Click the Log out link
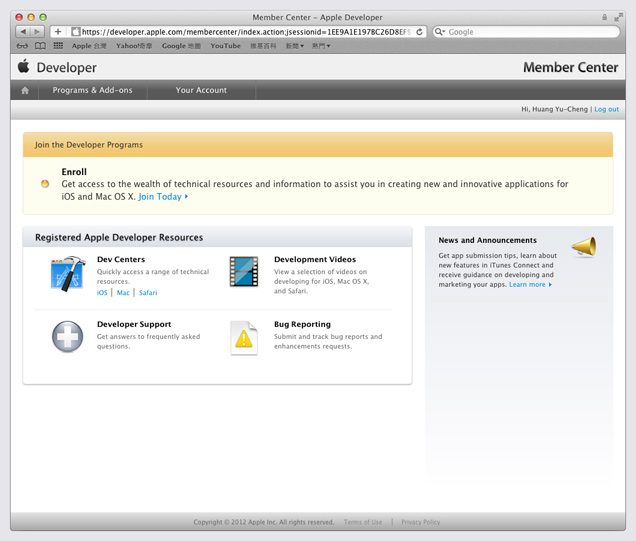The image size is (636, 541). click(606, 109)
